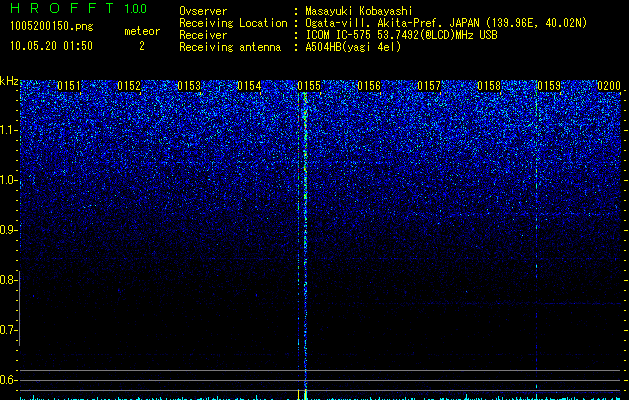The height and width of the screenshot is (400, 629).
Task: Click the 0157 time marker
Action: [429, 86]
